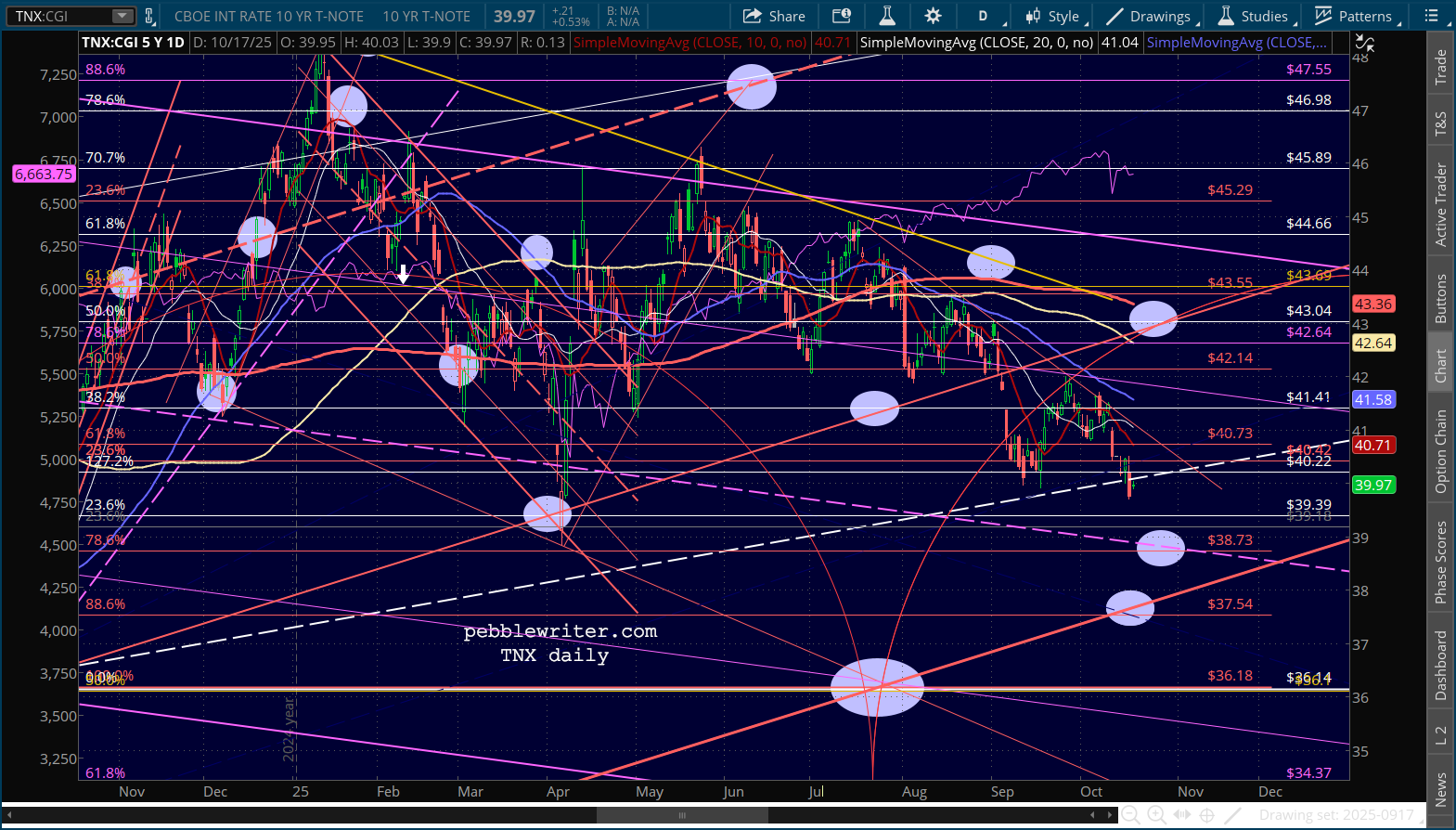The image size is (1456, 830).
Task: Open the Buttons side tab
Action: tap(1441, 298)
